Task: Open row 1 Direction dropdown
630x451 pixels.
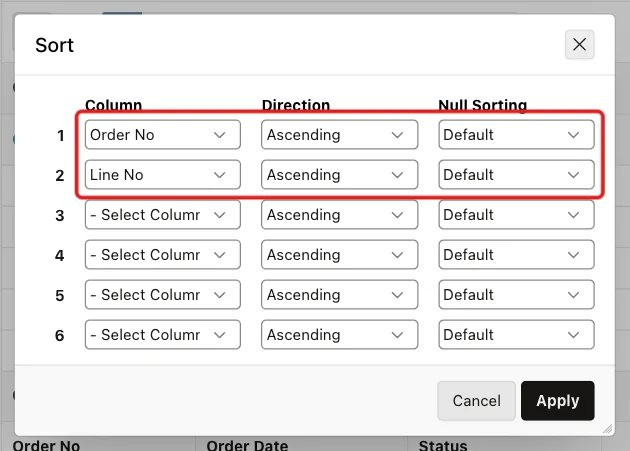Action: click(x=340, y=135)
